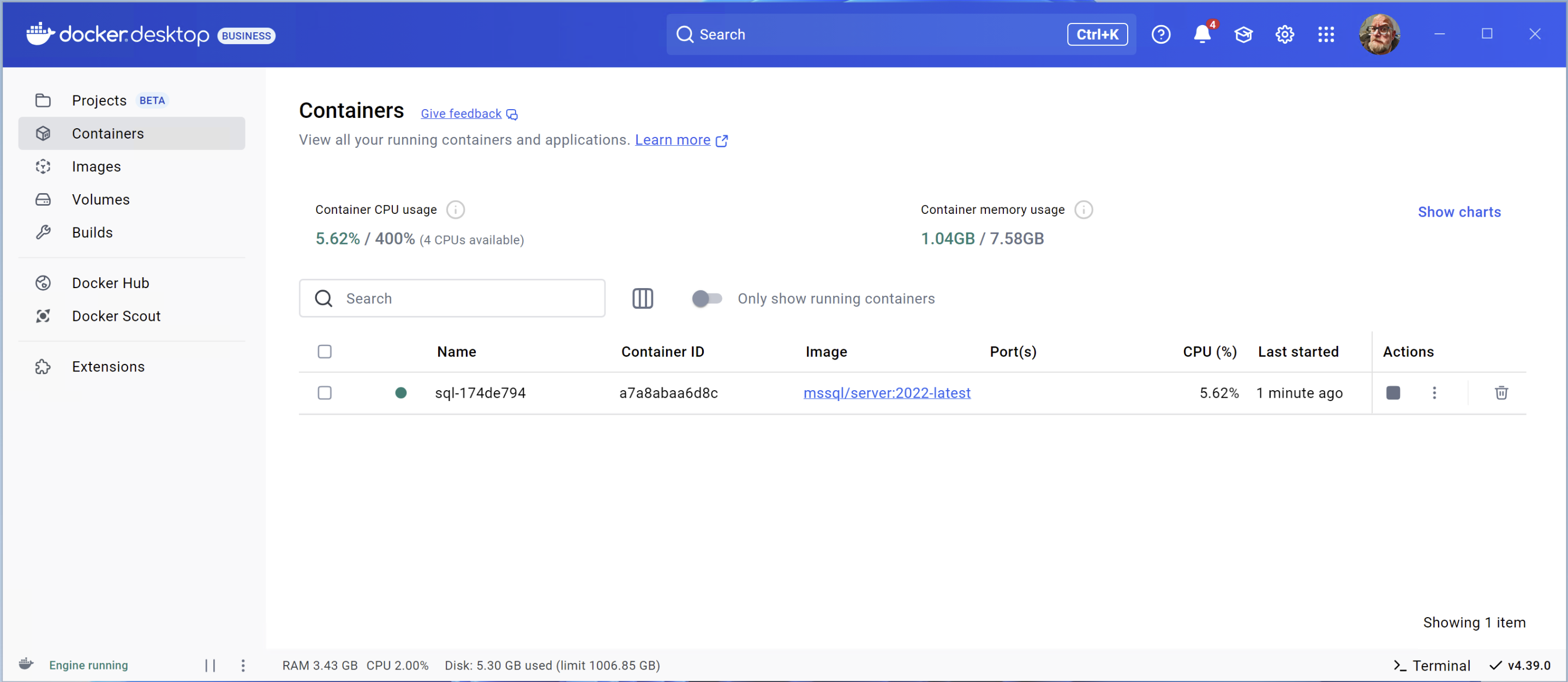Open Settings gear icon in header
Image resolution: width=1568 pixels, height=682 pixels.
(1284, 34)
